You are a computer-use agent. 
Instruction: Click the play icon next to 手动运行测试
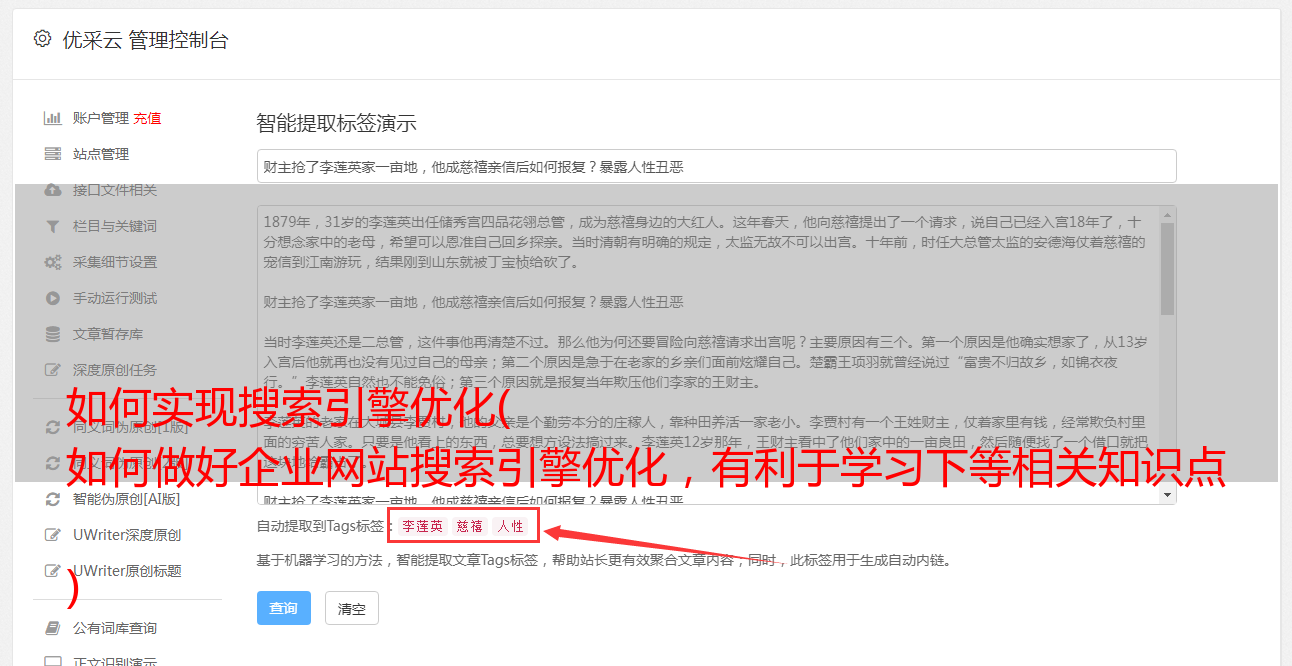(52, 298)
